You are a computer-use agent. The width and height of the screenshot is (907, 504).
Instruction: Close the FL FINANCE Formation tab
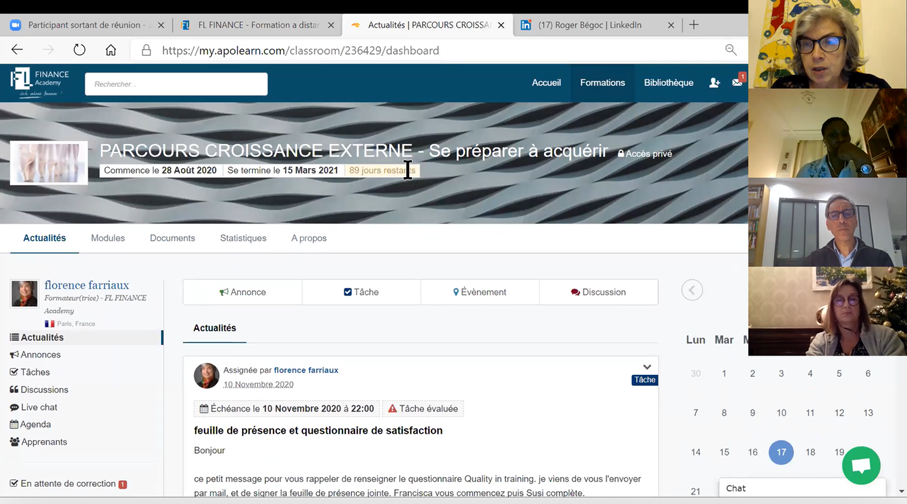click(x=331, y=25)
